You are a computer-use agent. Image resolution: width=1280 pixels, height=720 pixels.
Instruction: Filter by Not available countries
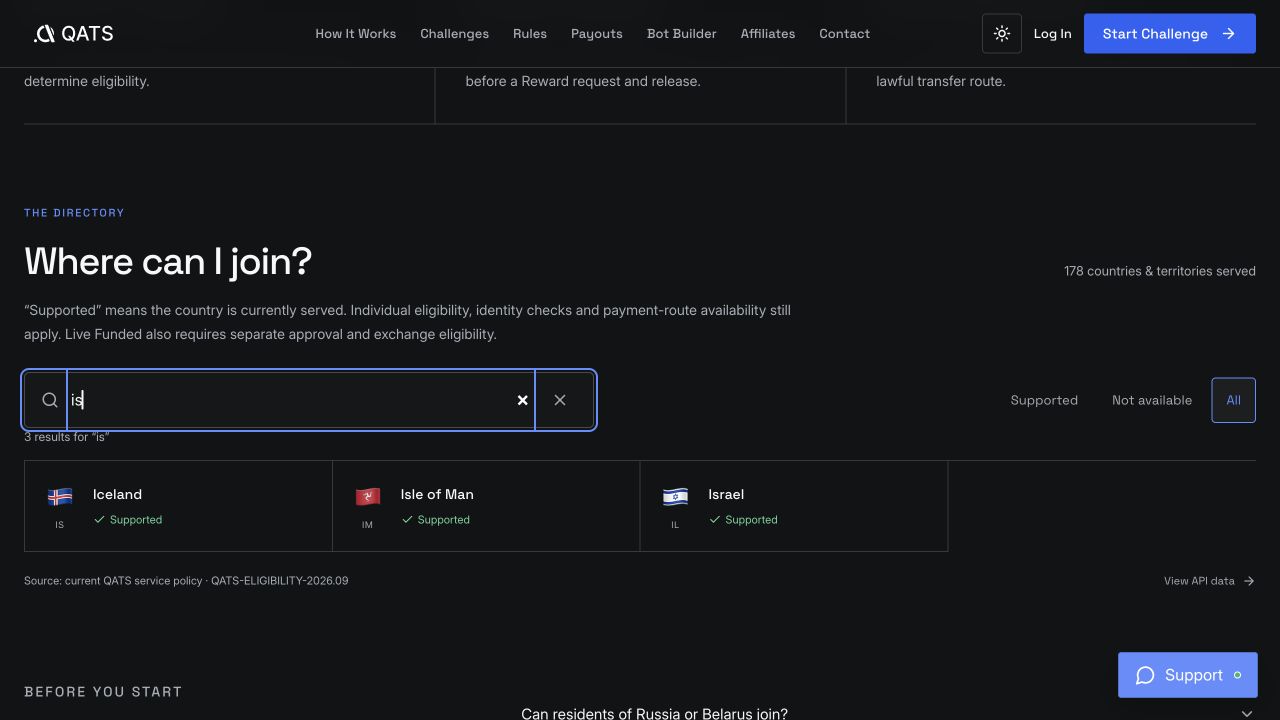1152,400
